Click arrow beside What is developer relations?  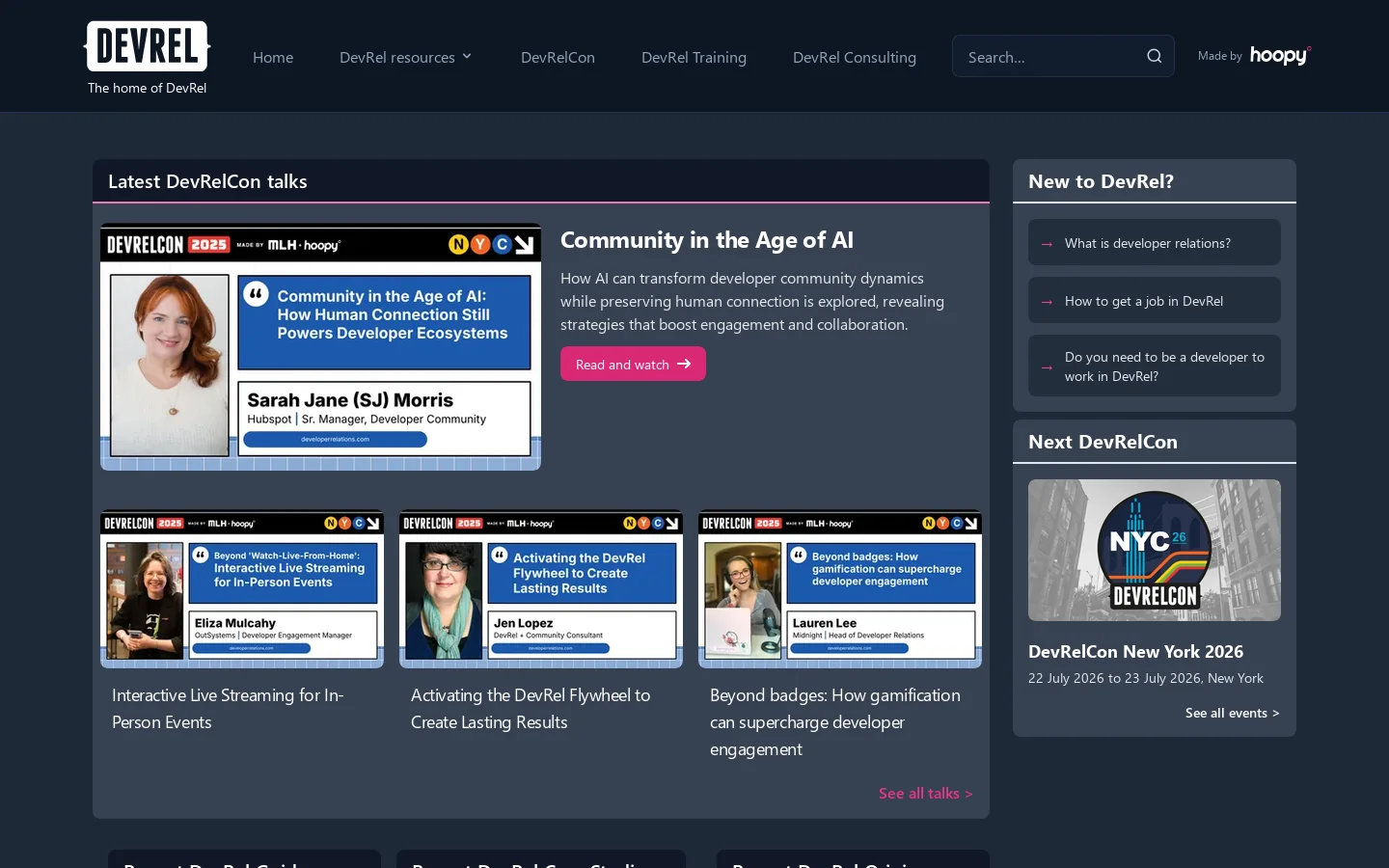1047,244
